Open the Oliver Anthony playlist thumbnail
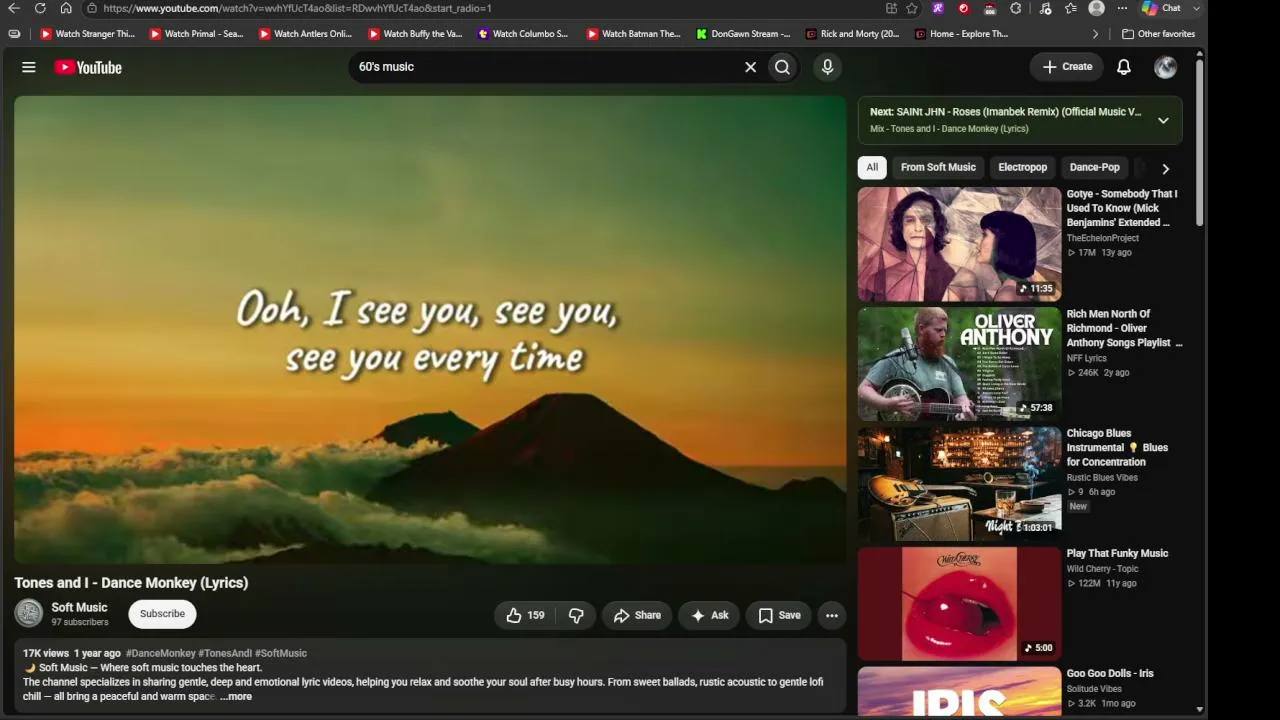The height and width of the screenshot is (720, 1280). pyautogui.click(x=959, y=364)
